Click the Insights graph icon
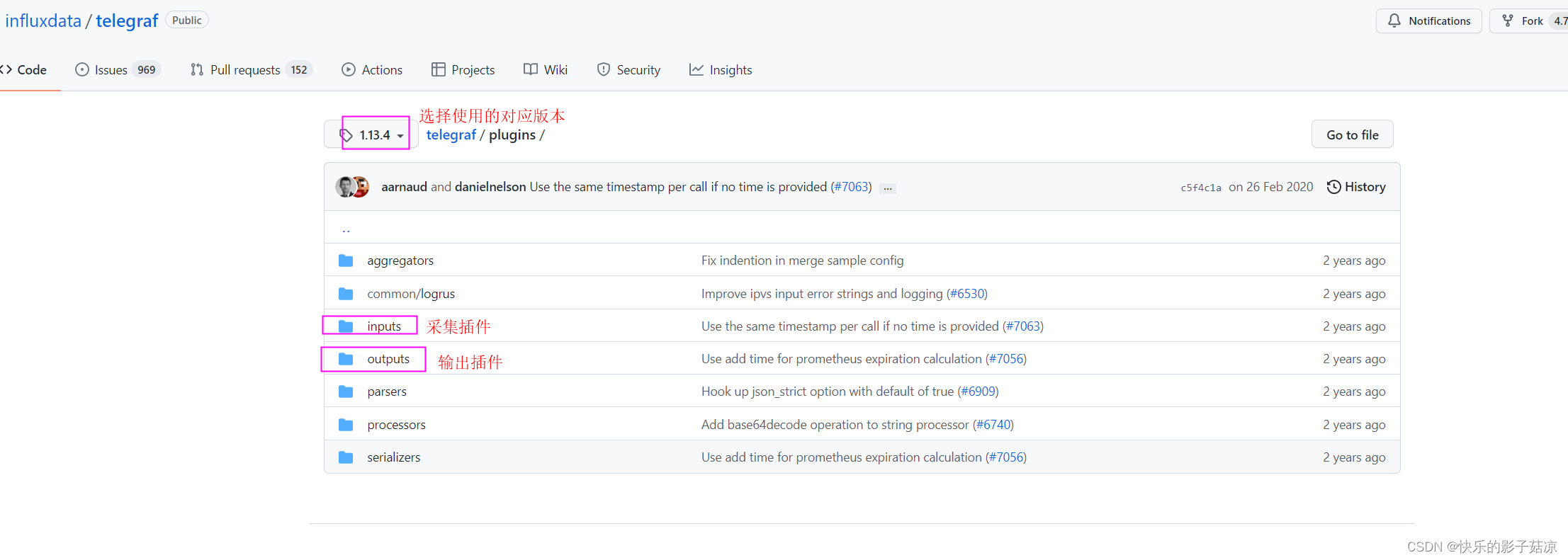This screenshot has height=560, width=1568. click(x=696, y=69)
